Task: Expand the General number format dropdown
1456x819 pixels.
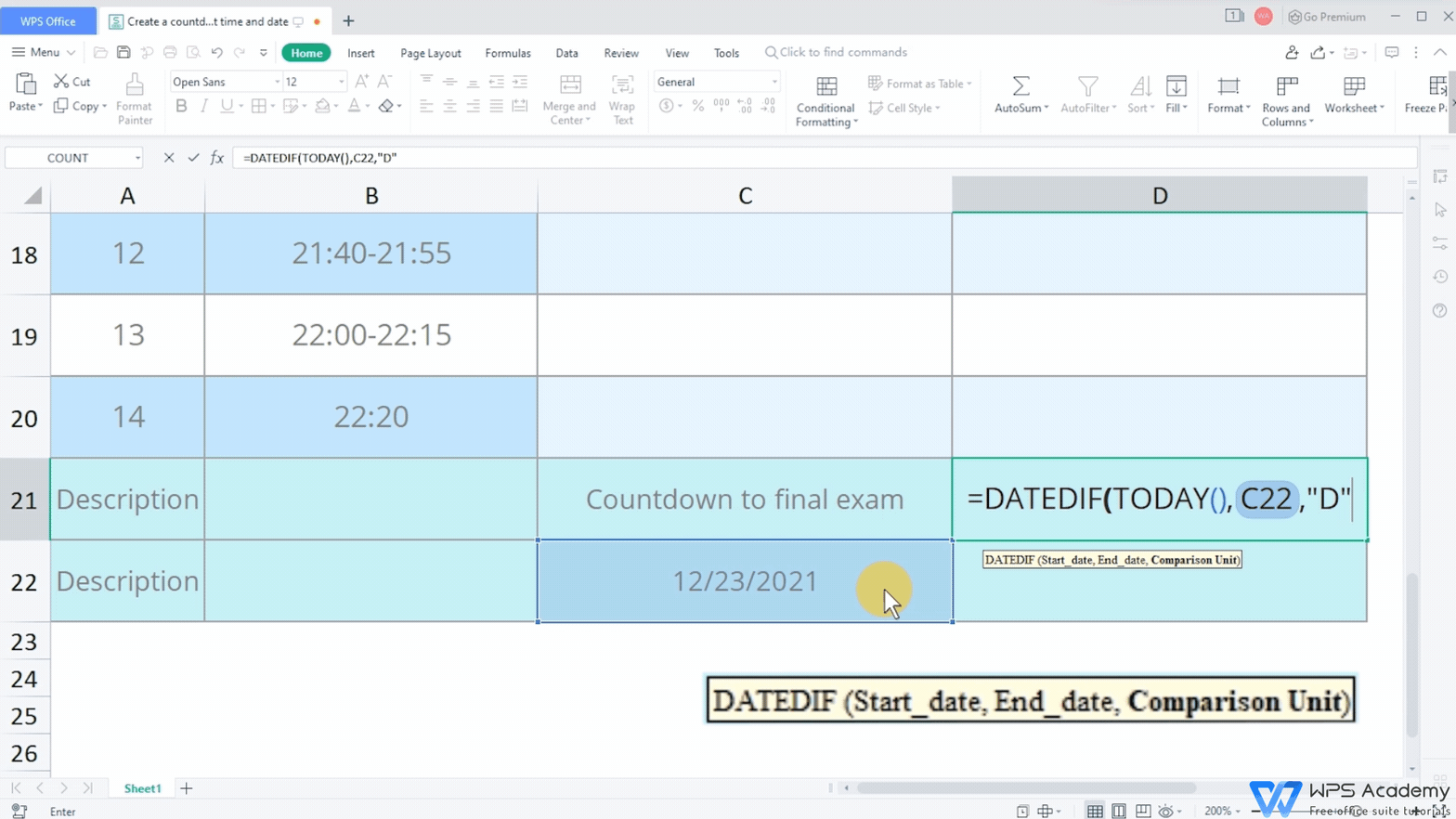Action: pos(774,82)
